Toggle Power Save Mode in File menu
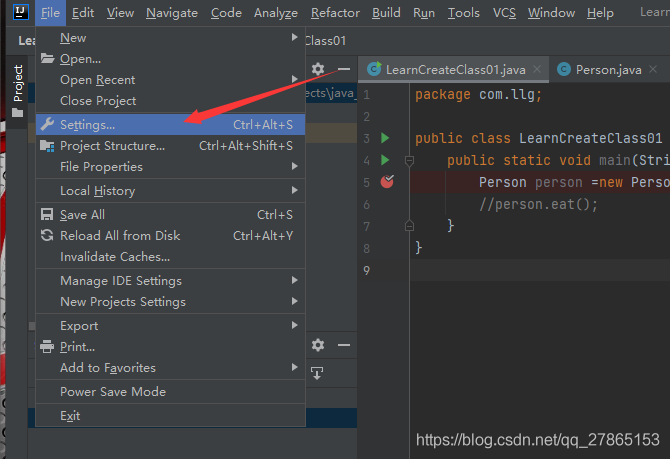Viewport: 670px width, 459px height. click(x=112, y=392)
